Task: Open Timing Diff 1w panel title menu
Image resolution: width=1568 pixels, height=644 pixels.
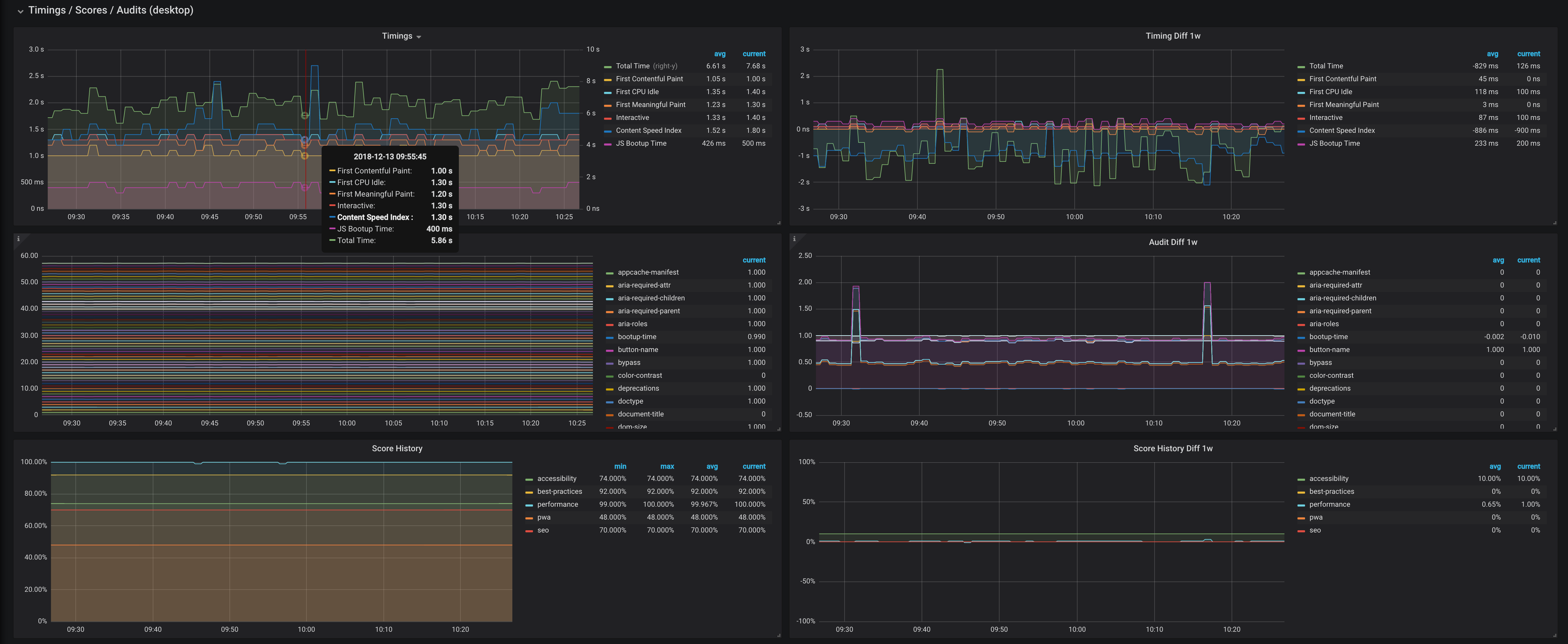Action: [1172, 36]
